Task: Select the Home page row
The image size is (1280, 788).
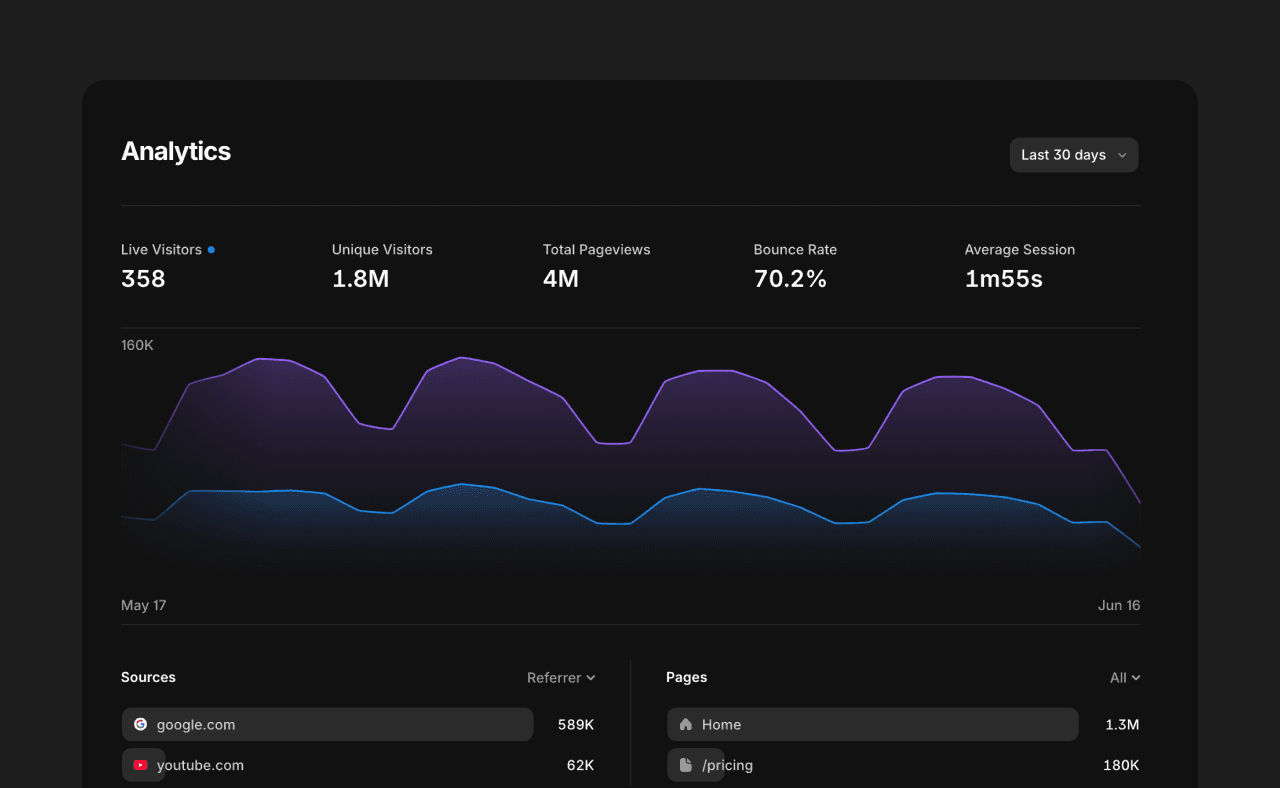Action: 903,724
